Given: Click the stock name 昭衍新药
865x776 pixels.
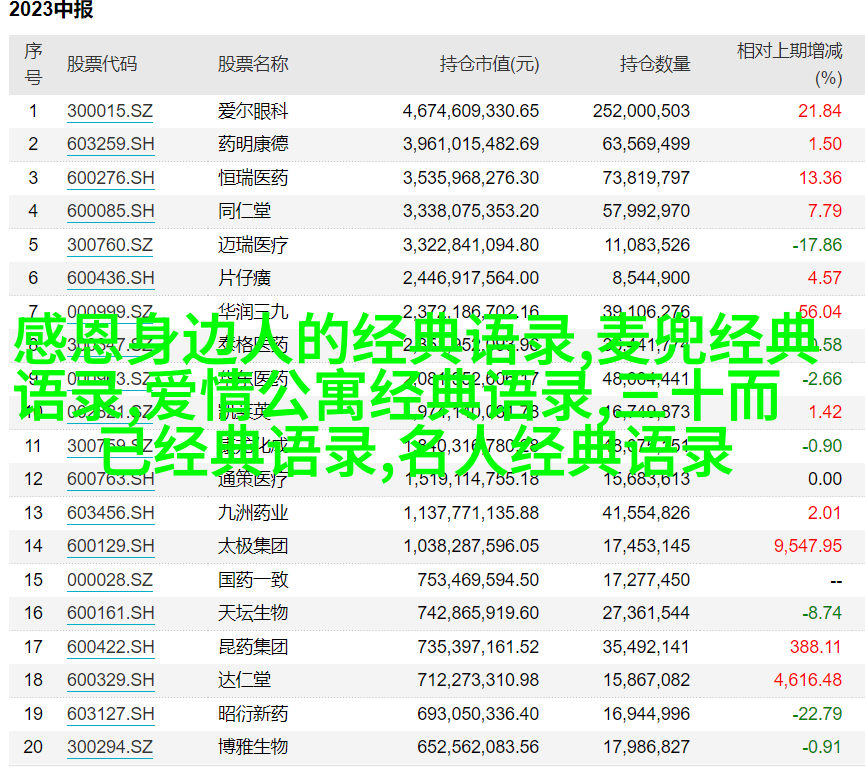Looking at the screenshot, I should pyautogui.click(x=253, y=714).
